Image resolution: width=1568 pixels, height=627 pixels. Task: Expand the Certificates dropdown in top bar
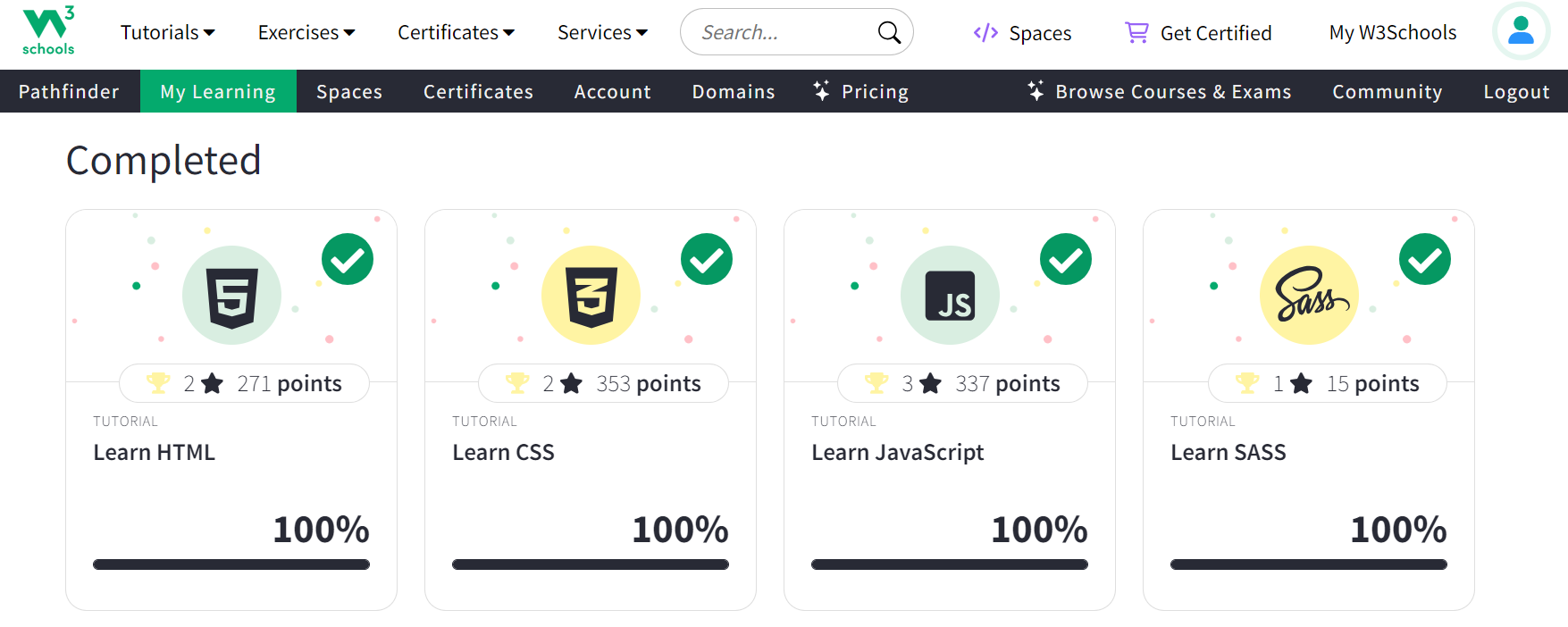[456, 32]
